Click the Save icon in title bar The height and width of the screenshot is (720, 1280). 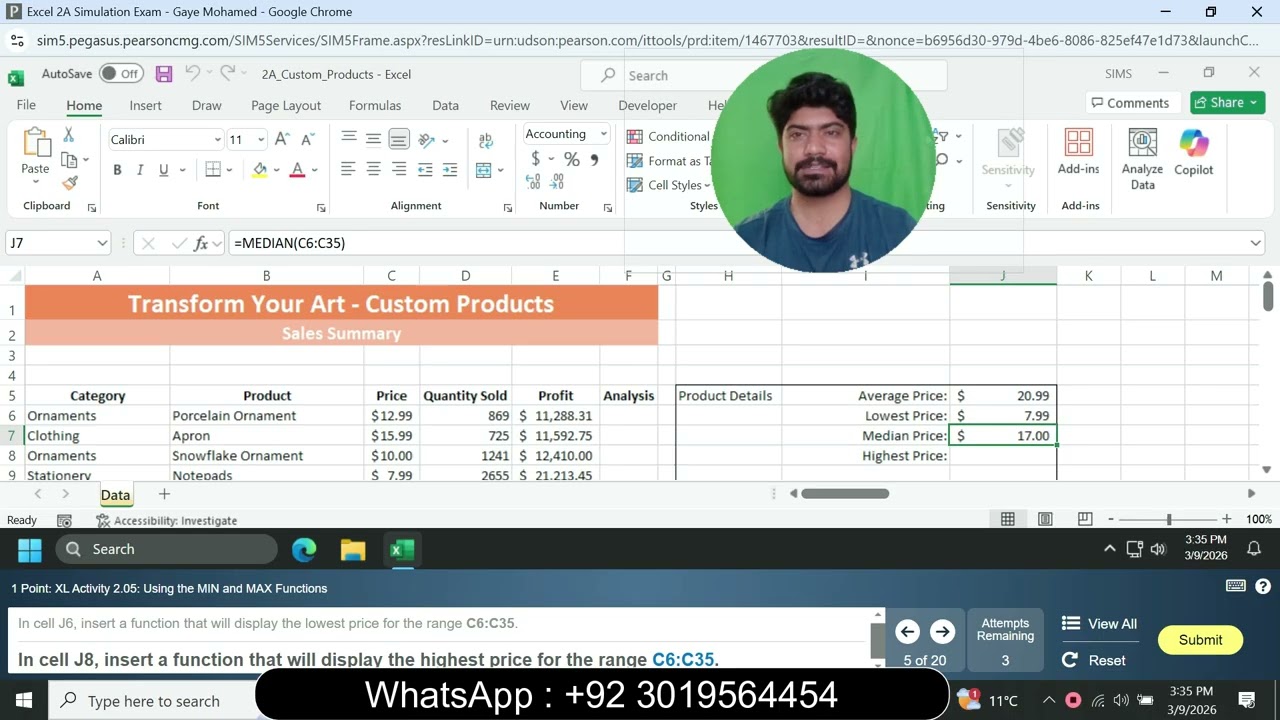(x=164, y=74)
